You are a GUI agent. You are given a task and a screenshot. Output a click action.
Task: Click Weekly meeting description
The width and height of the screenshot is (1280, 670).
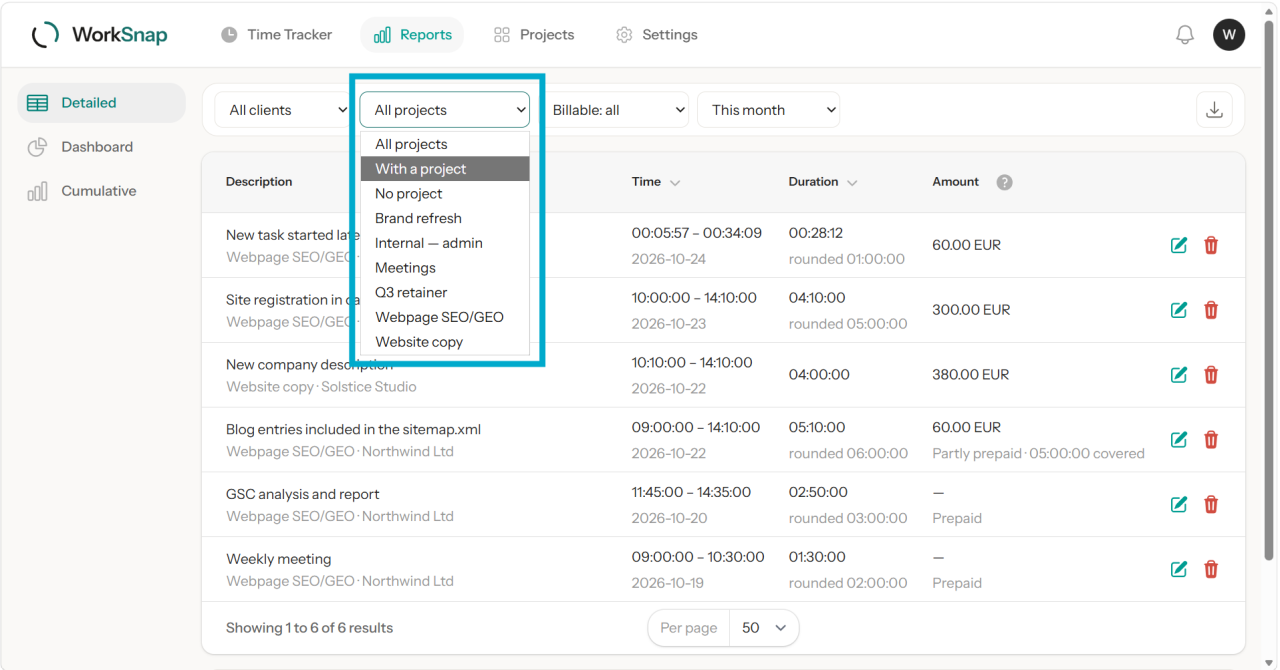click(279, 559)
